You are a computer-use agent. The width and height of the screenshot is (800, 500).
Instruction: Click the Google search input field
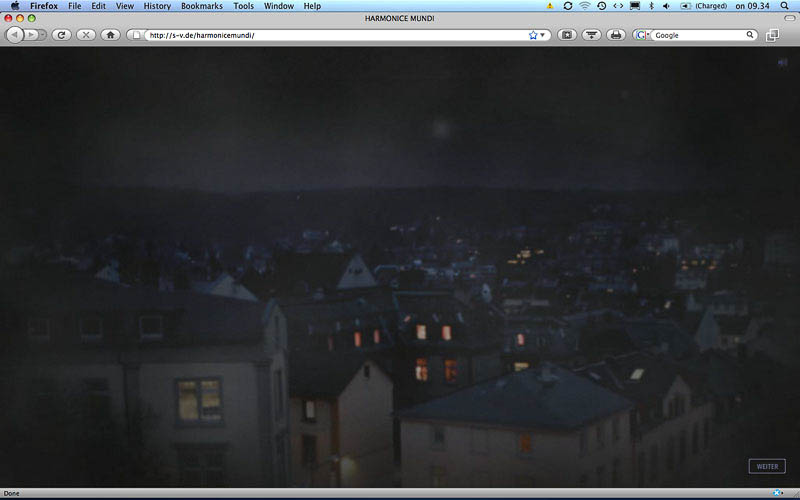[x=699, y=35]
